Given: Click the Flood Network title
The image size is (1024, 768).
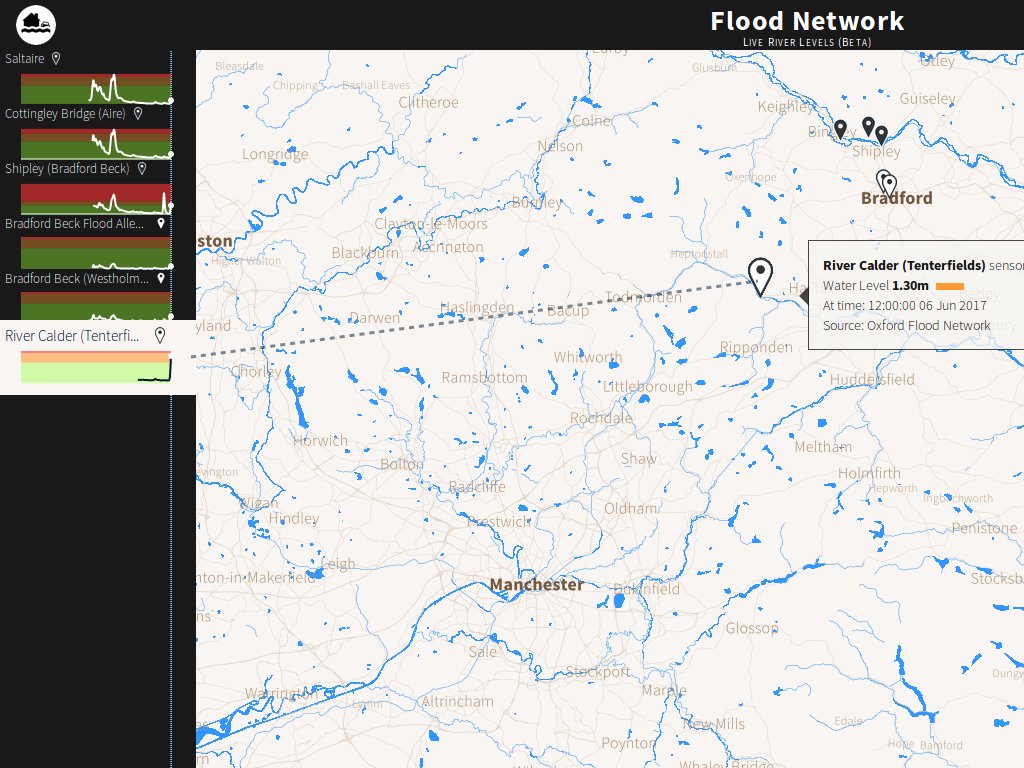Looking at the screenshot, I should click(x=807, y=21).
